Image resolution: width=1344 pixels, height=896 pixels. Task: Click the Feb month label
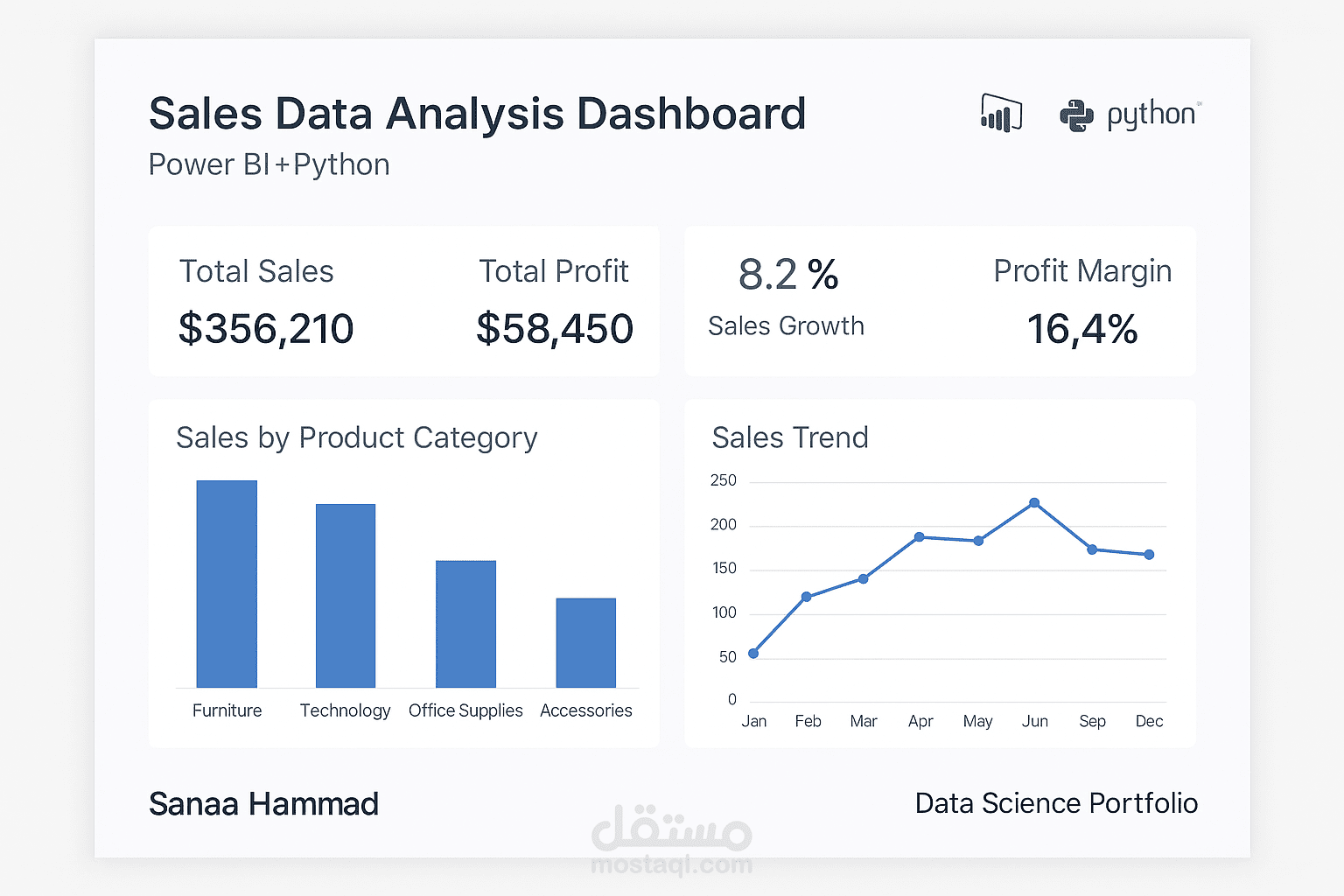point(808,721)
